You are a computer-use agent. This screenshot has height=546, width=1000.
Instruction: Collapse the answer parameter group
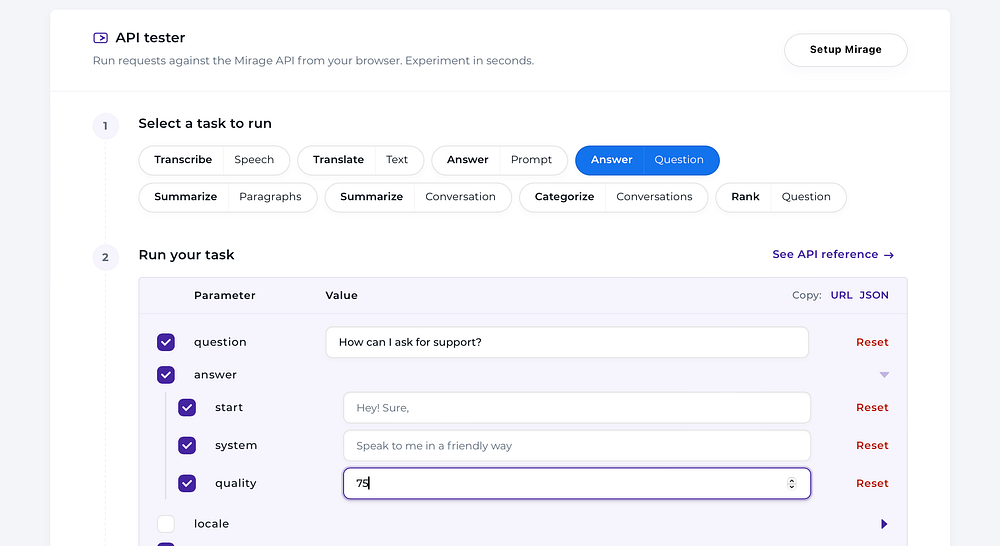pos(884,375)
